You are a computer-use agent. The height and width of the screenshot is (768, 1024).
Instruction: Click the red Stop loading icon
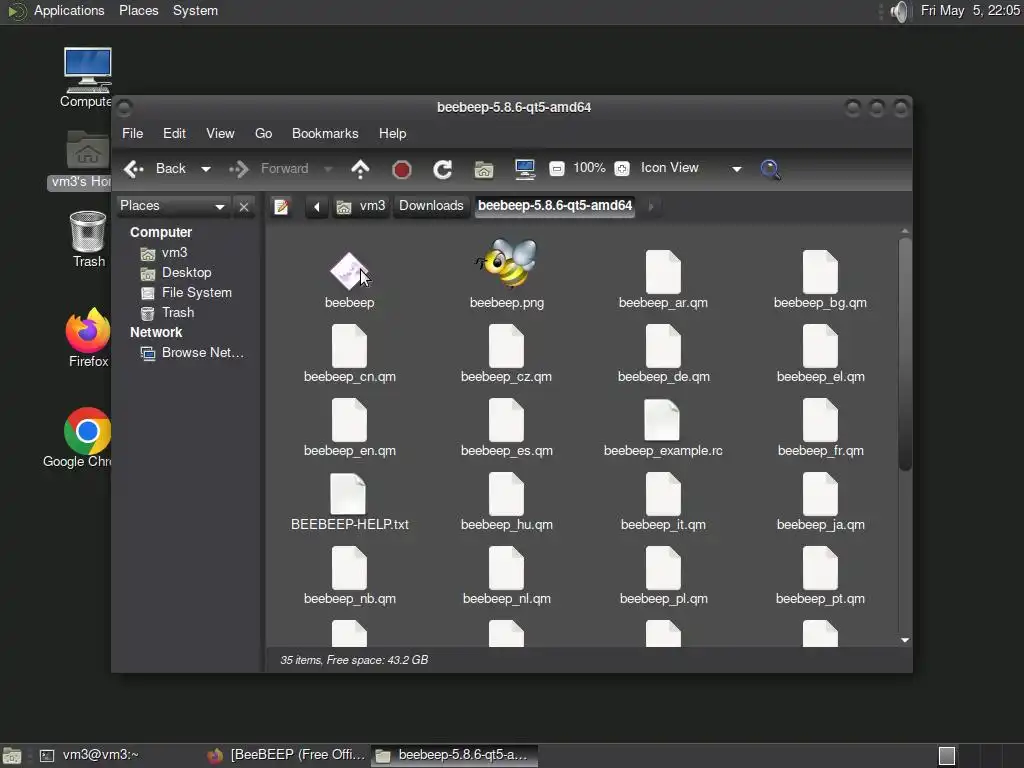pos(402,170)
